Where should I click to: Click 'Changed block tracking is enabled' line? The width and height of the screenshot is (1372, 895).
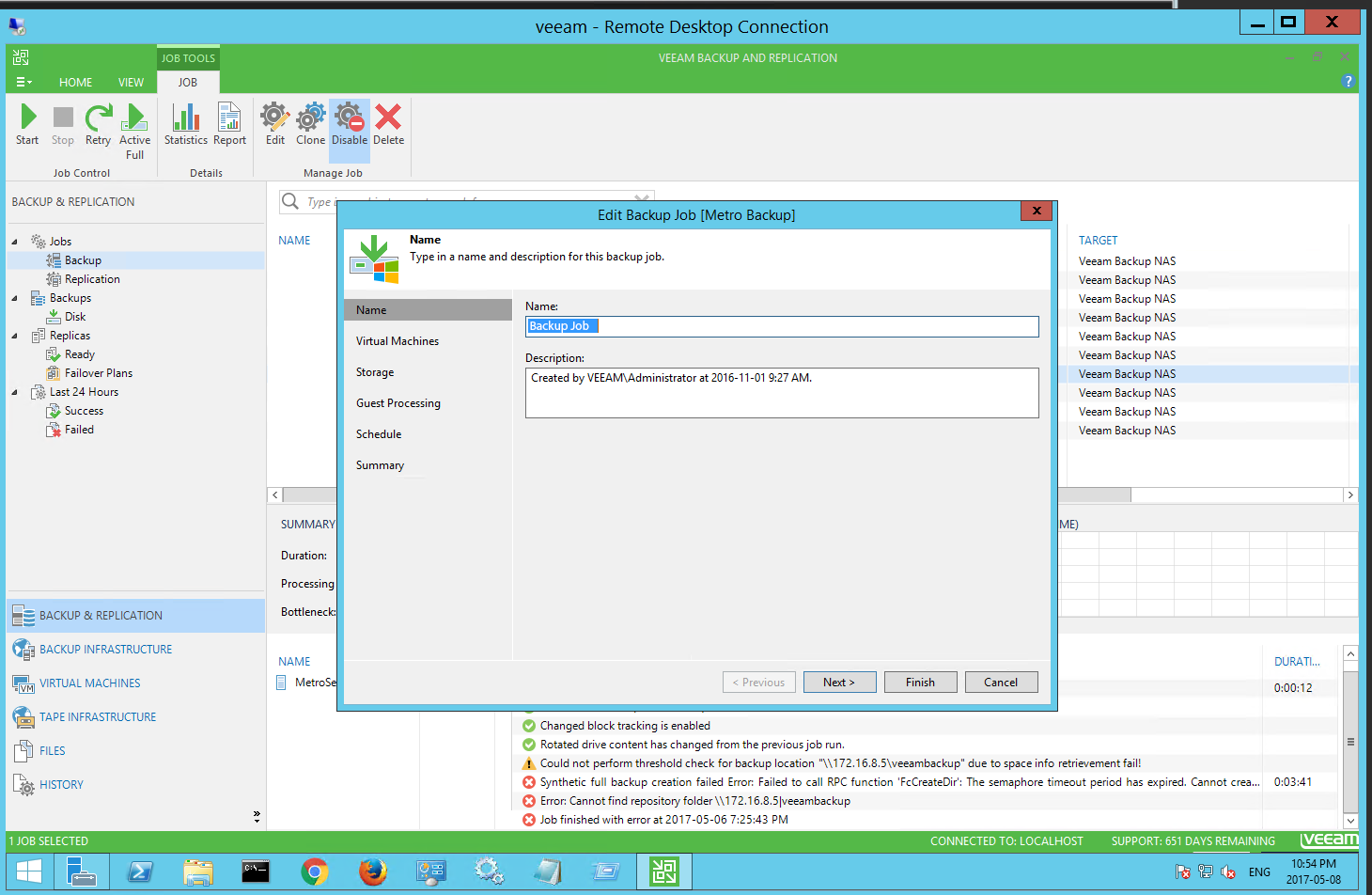pos(625,726)
